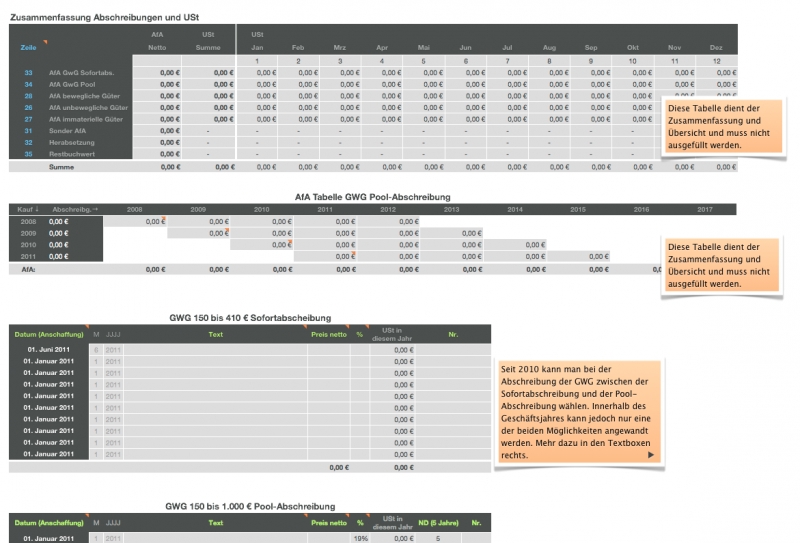Select the Jan column header in the summary table
800x543 pixels.
click(257, 47)
